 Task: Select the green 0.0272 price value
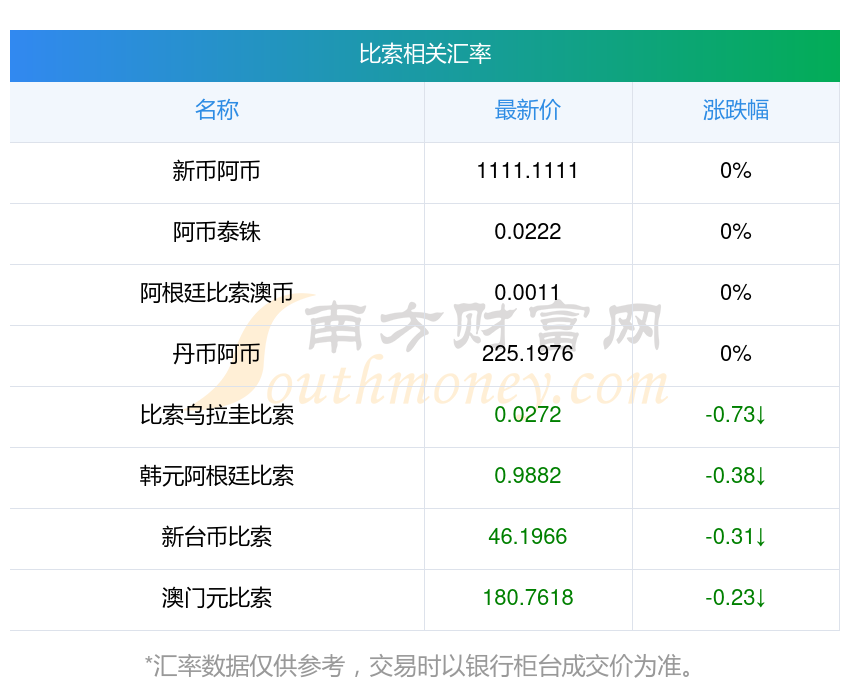click(x=528, y=415)
